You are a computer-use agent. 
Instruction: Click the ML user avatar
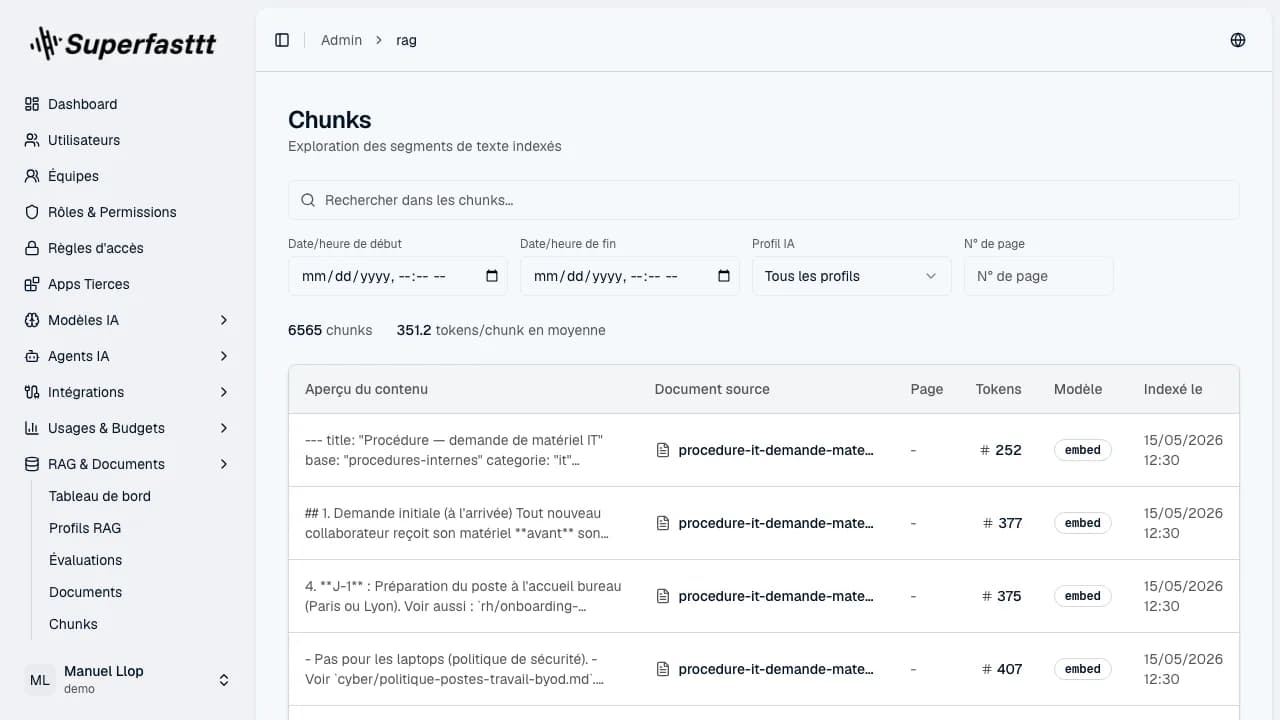point(40,680)
